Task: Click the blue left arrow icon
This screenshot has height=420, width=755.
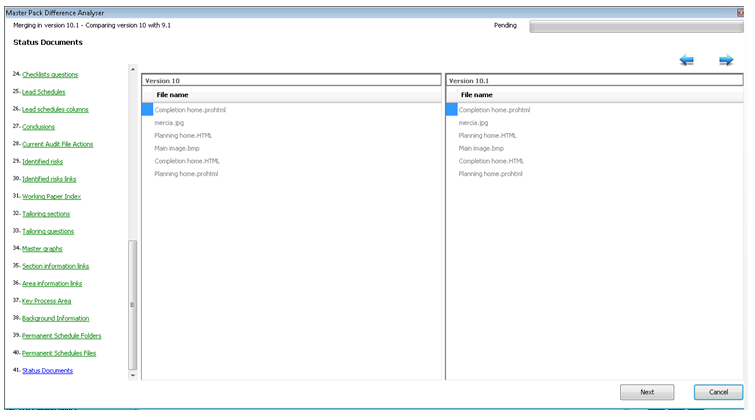Action: coord(687,60)
